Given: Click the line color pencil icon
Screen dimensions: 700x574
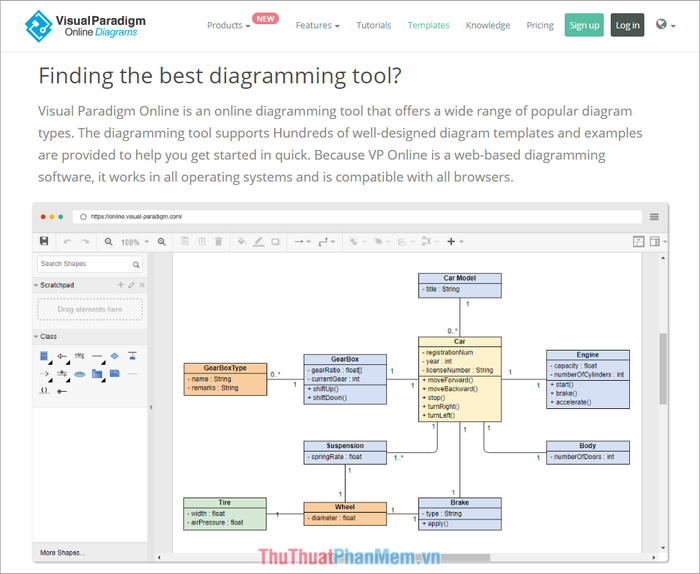Looking at the screenshot, I should (x=258, y=241).
